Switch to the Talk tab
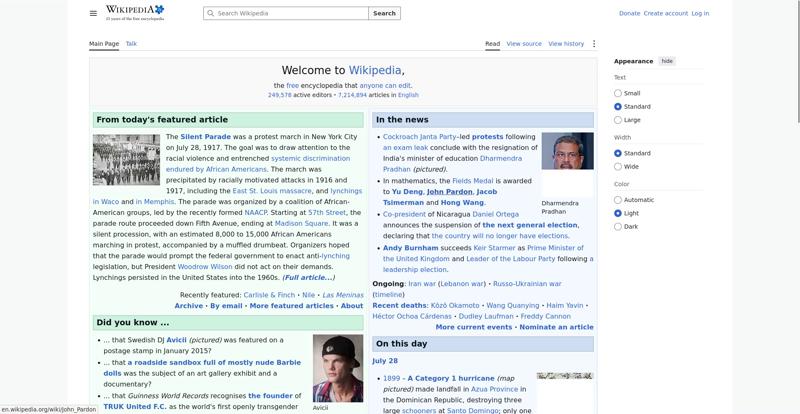The height and width of the screenshot is (414, 800). pyautogui.click(x=131, y=44)
